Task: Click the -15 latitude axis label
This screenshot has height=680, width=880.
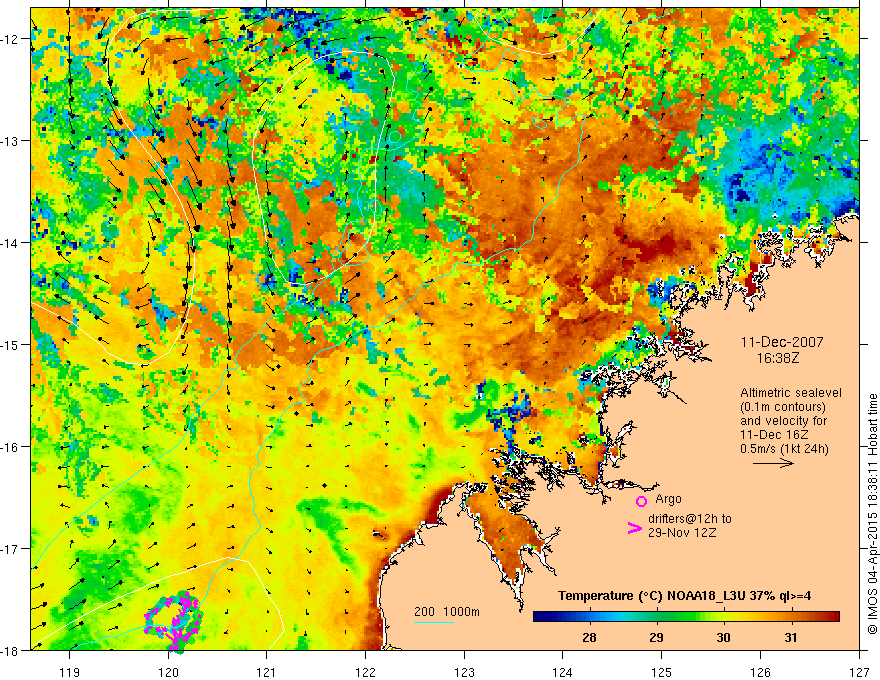Action: point(11,344)
